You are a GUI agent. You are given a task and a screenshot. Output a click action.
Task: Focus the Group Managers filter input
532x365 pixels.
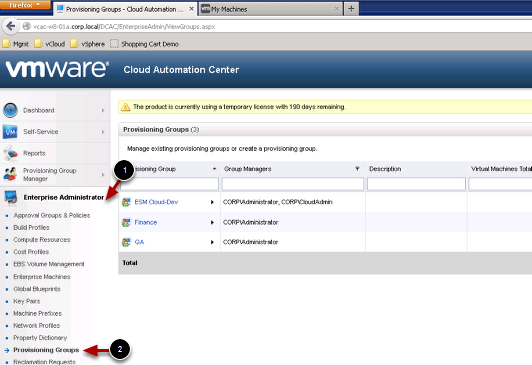coord(292,184)
